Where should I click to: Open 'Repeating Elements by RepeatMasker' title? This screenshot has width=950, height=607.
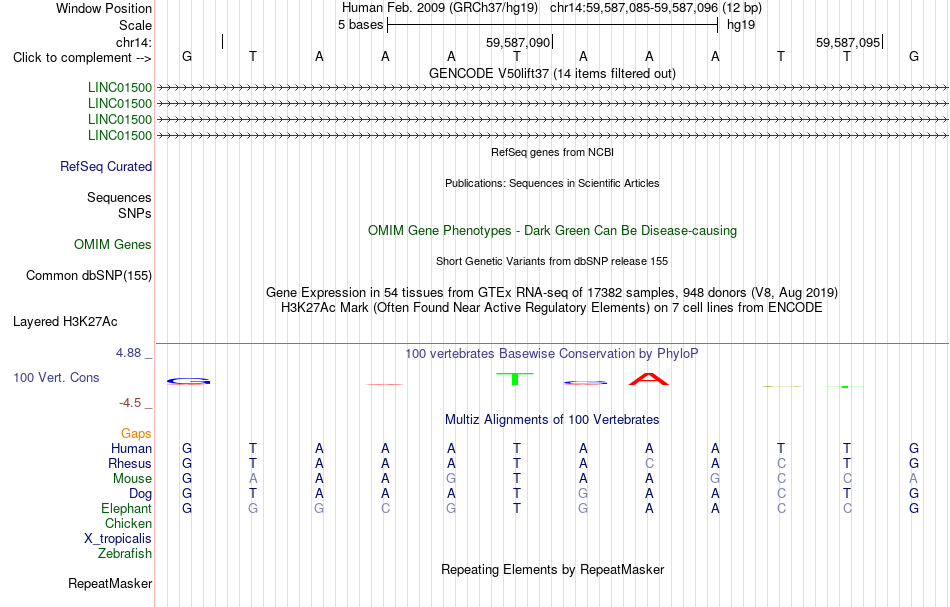pos(552,570)
